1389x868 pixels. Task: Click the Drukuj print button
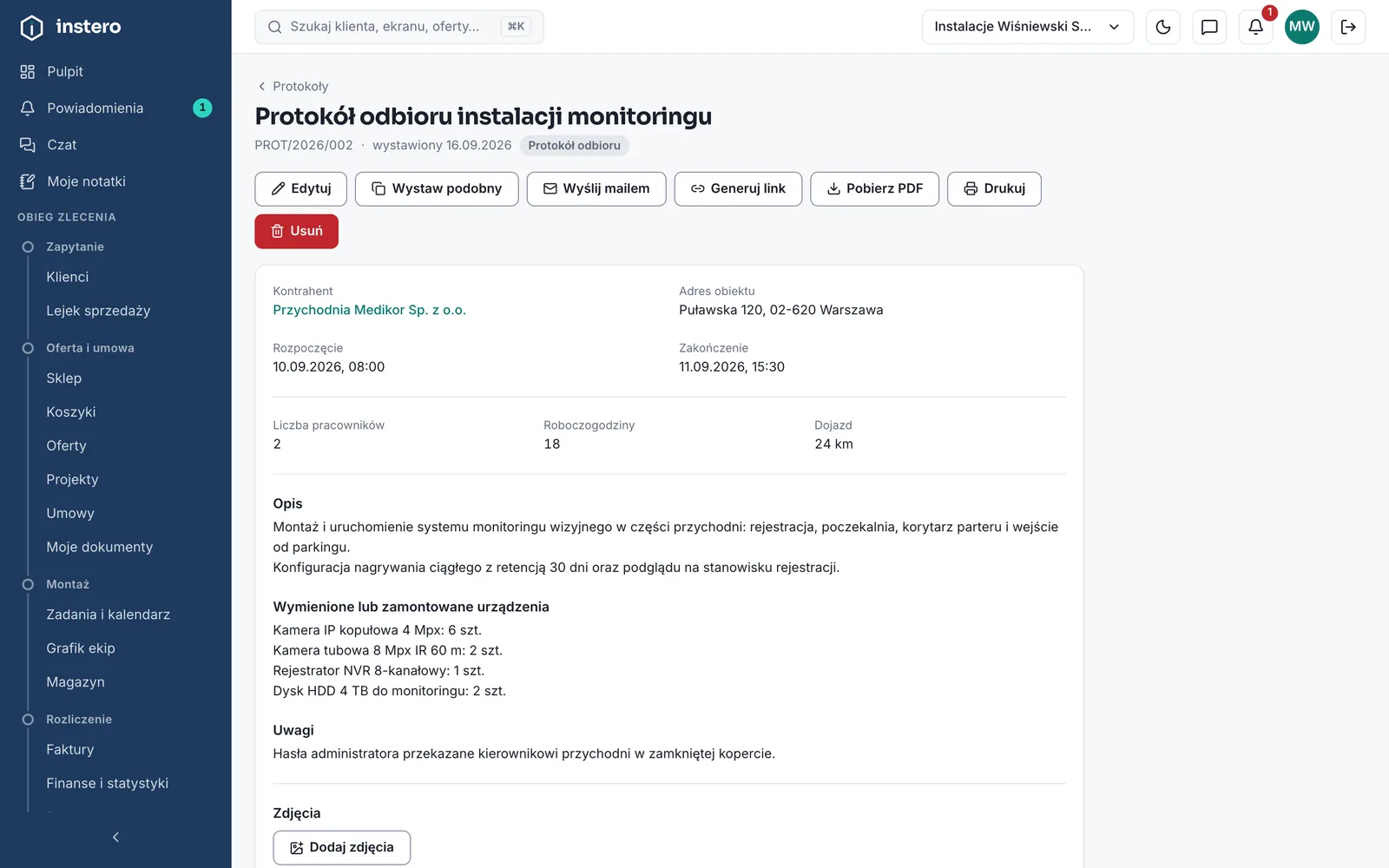pyautogui.click(x=994, y=188)
